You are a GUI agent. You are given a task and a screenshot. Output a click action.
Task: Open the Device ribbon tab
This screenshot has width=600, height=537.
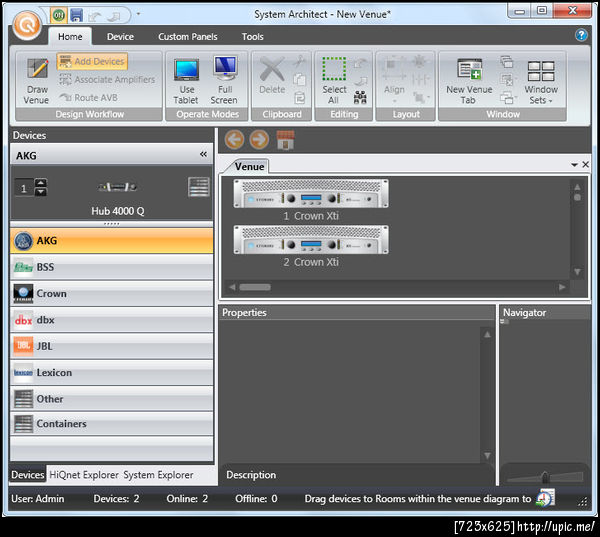pos(120,37)
